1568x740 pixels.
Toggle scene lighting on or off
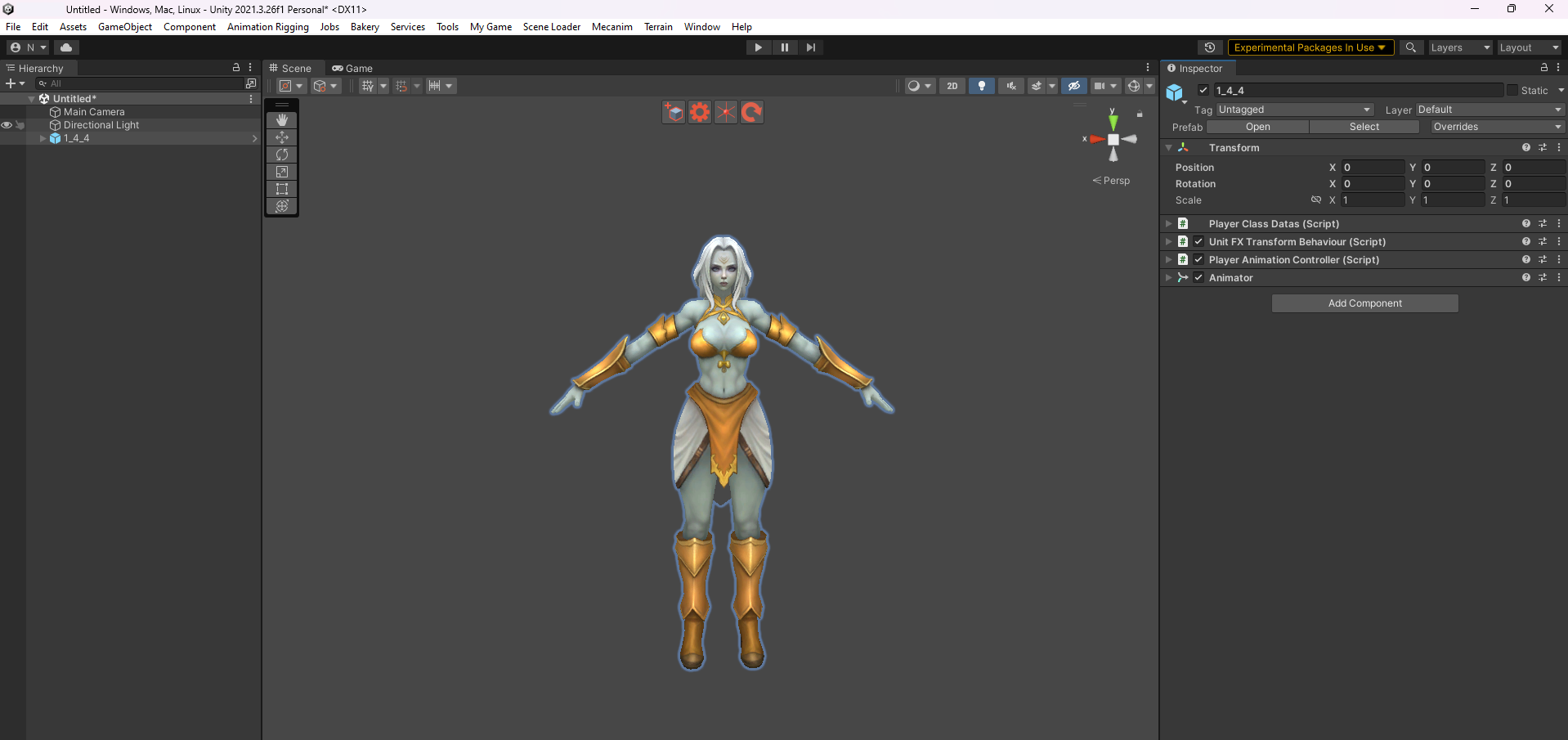(x=982, y=86)
